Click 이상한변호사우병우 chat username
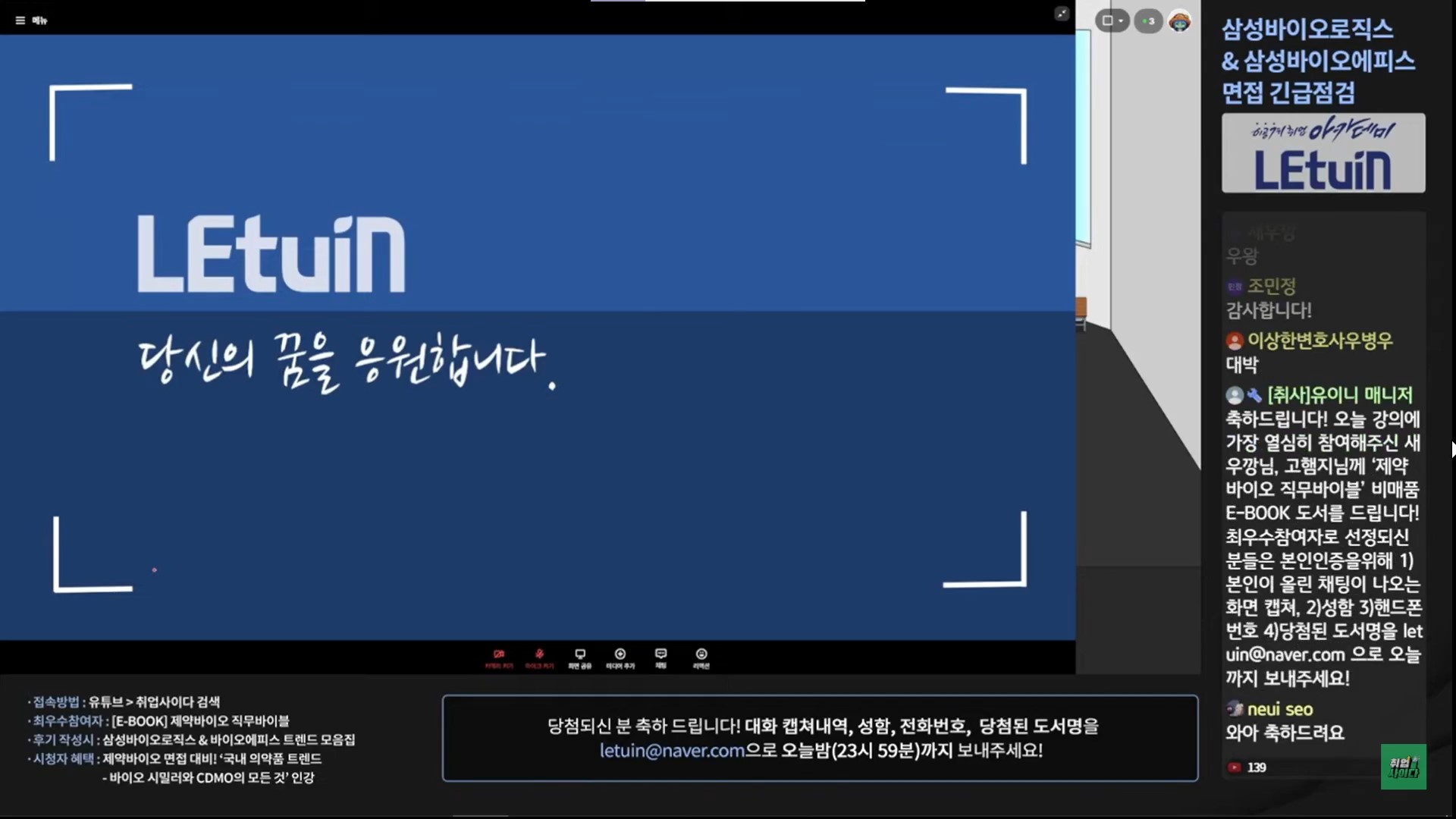Viewport: 1456px width, 819px height. coord(1319,340)
